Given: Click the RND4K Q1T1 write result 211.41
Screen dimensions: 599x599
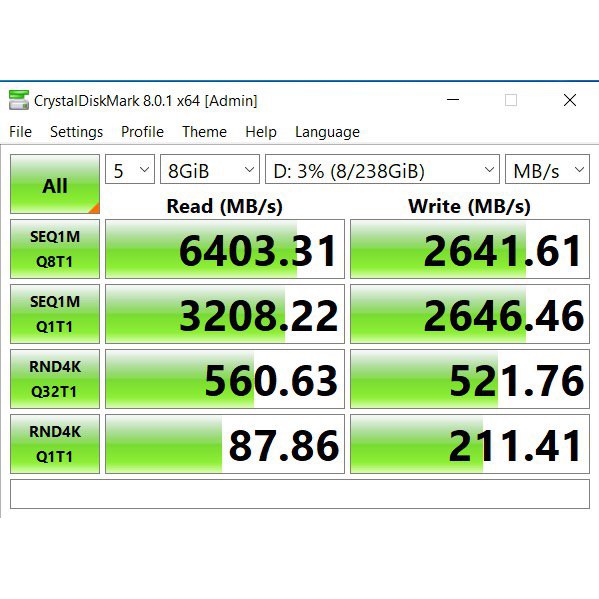Looking at the screenshot, I should click(x=470, y=444).
